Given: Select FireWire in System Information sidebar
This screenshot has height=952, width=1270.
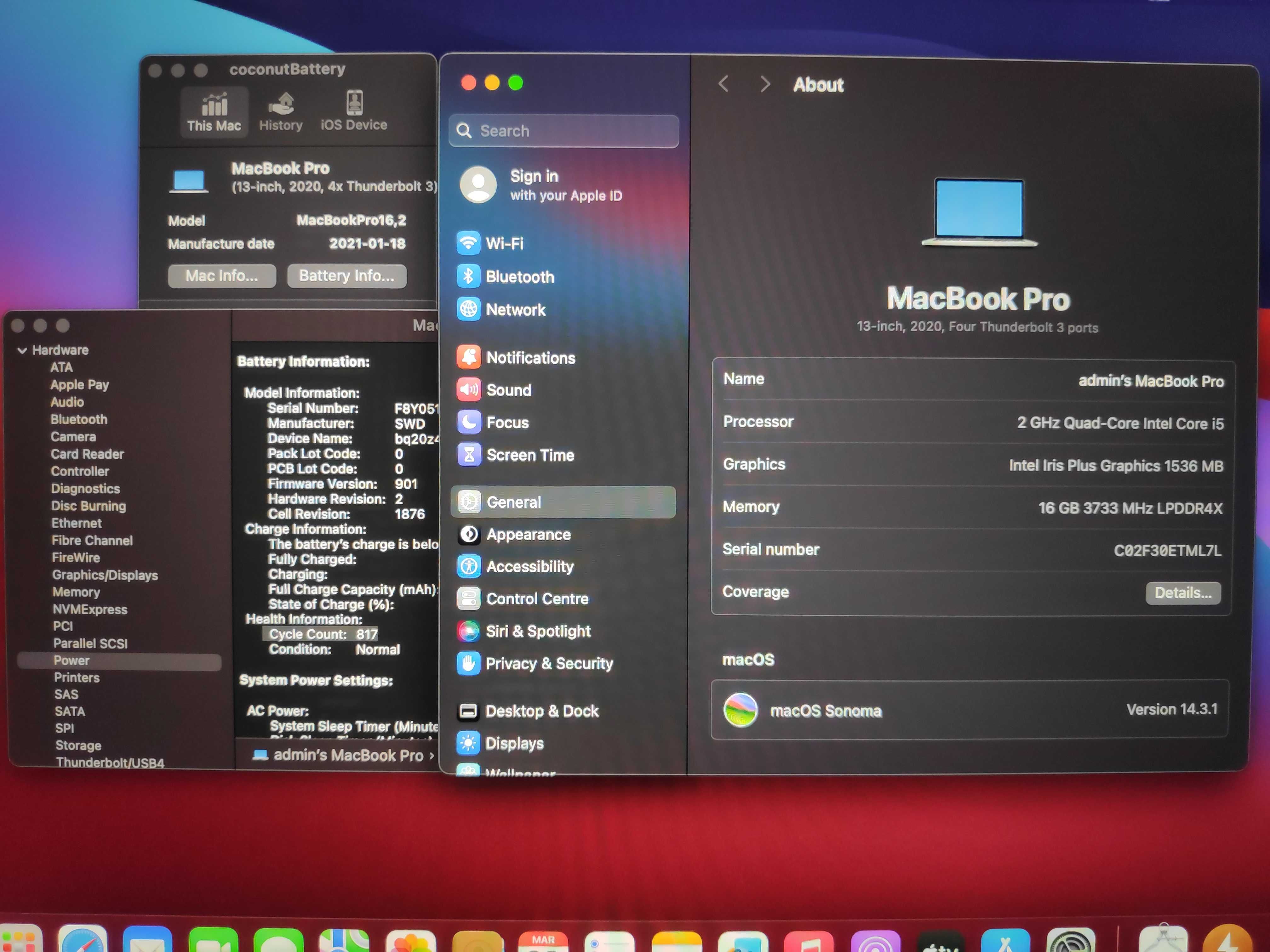Looking at the screenshot, I should pyautogui.click(x=76, y=558).
